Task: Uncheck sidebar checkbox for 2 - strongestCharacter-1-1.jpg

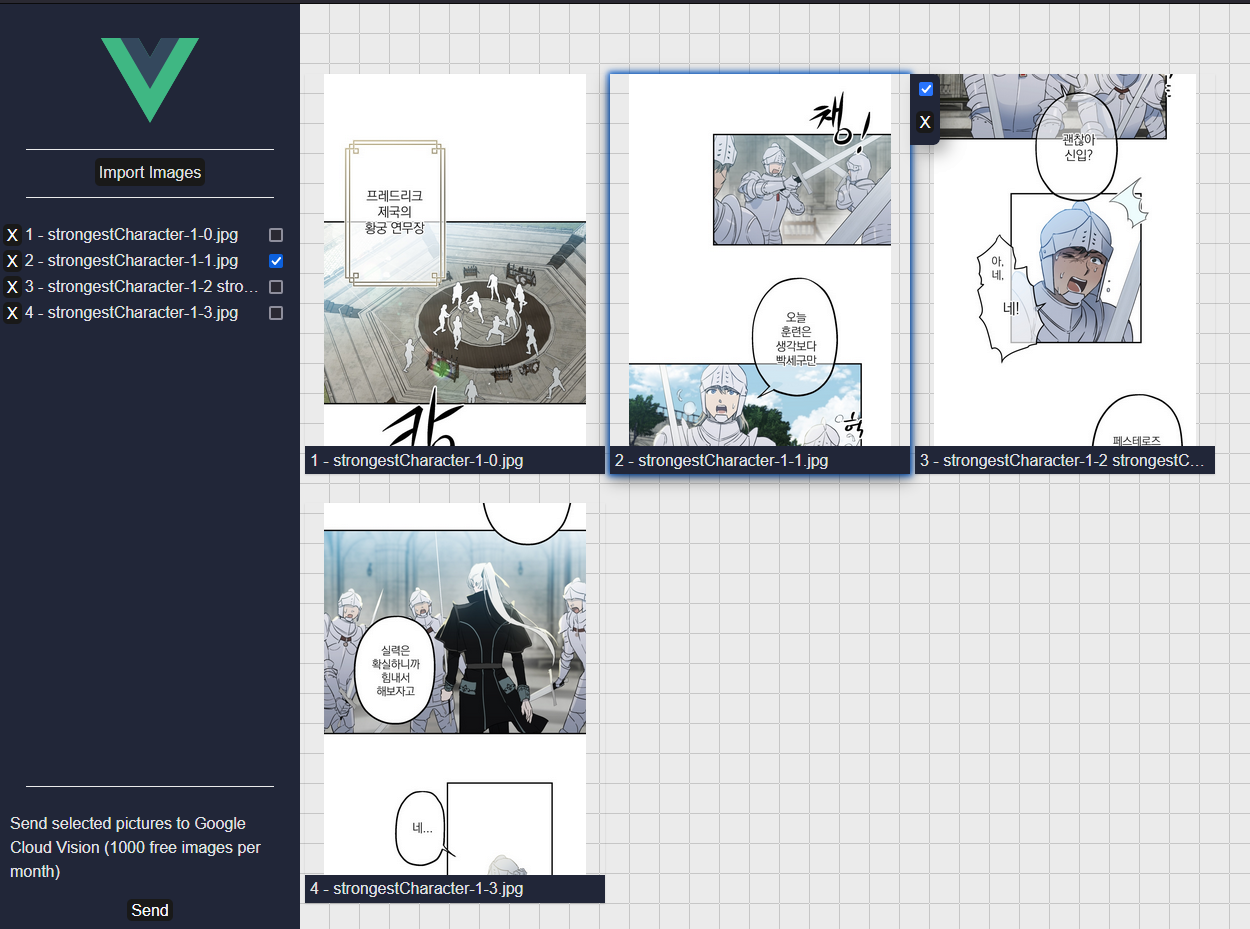Action: (x=276, y=261)
